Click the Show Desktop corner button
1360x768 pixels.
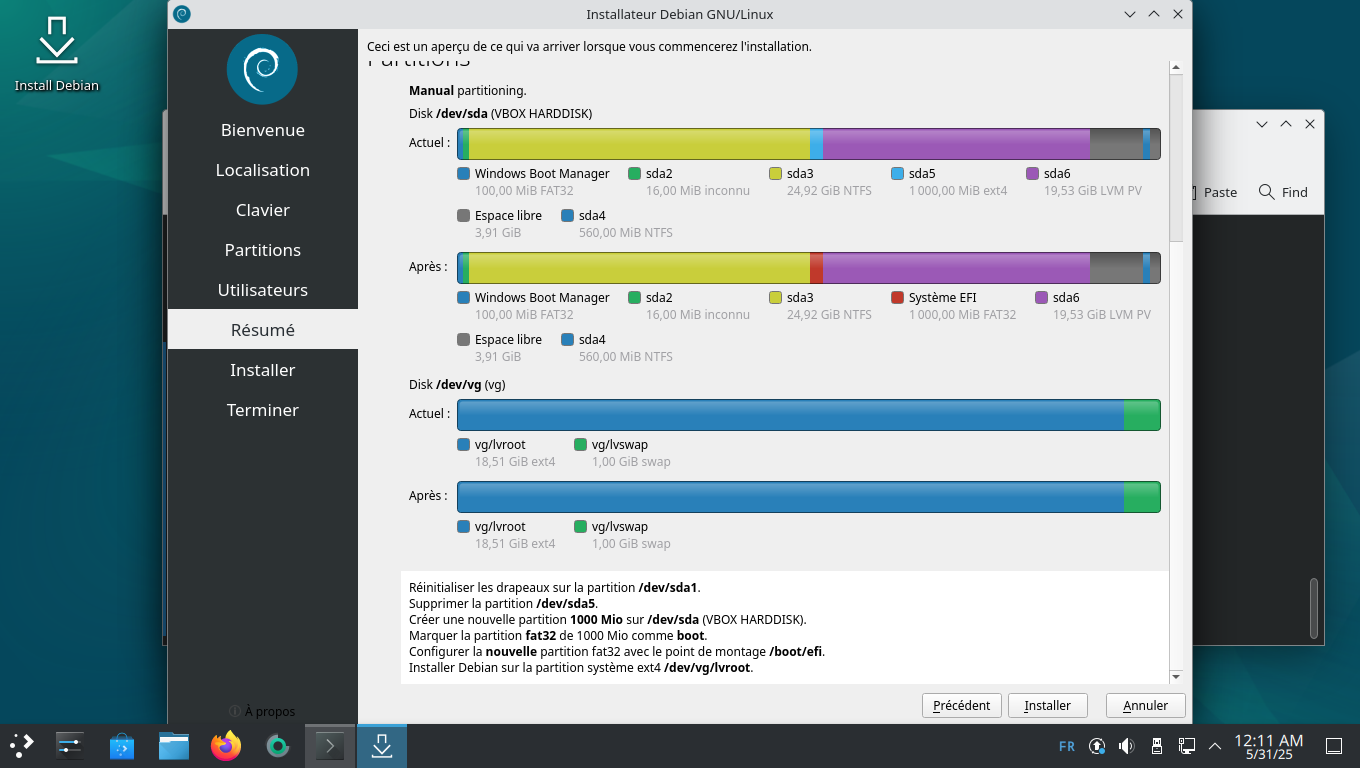(1334, 746)
